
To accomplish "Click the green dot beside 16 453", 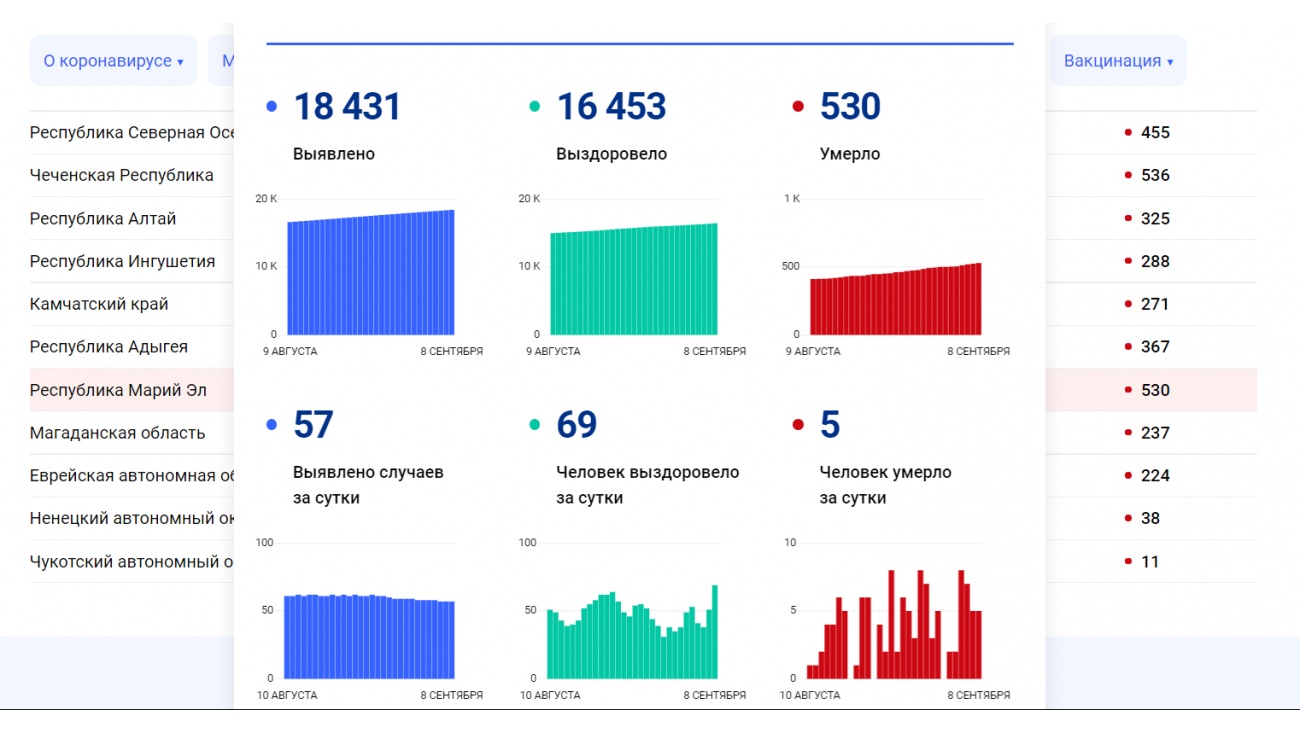I will 535,107.
